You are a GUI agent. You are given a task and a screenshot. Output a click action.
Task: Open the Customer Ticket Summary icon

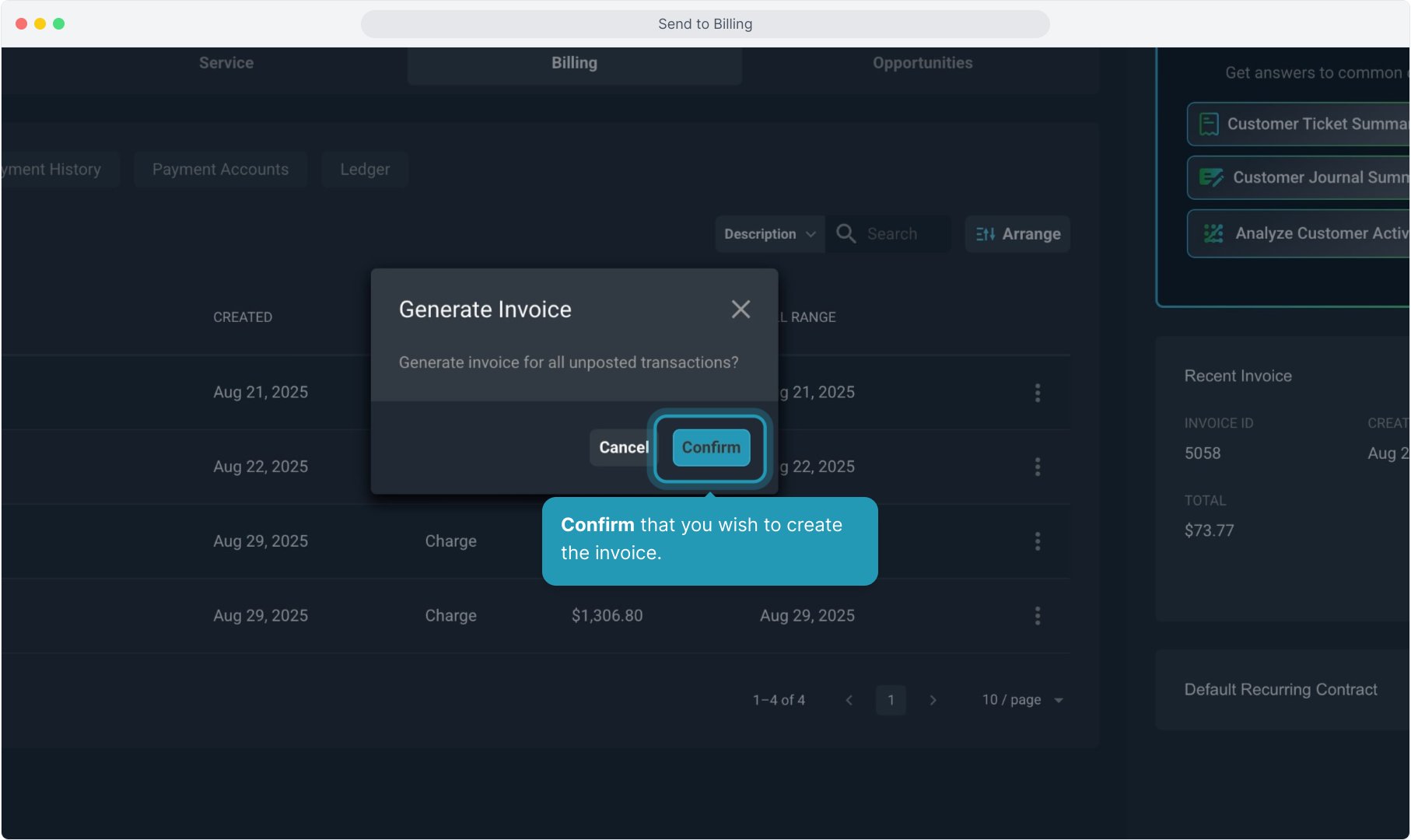[1209, 124]
